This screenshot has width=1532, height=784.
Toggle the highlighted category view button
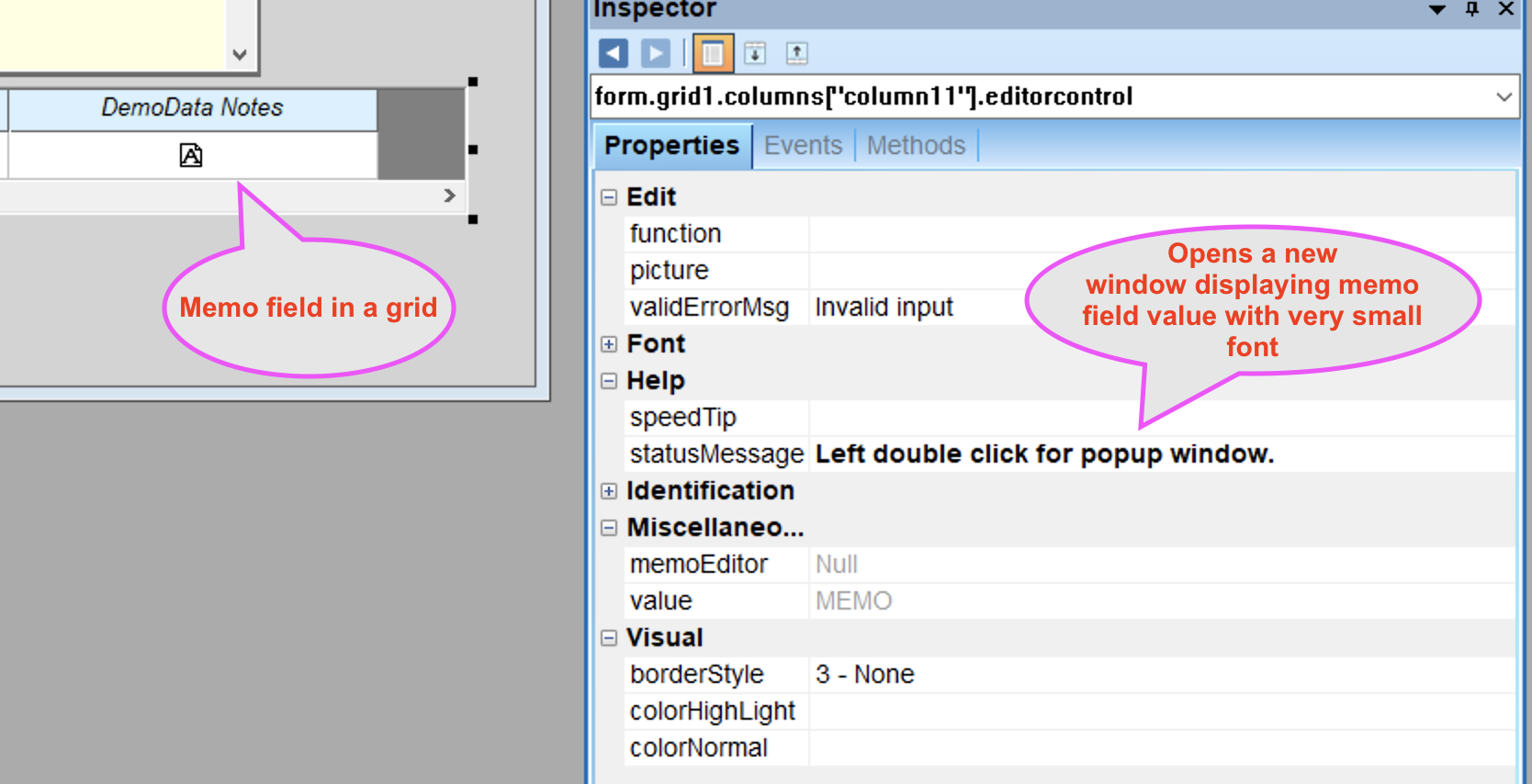[713, 53]
